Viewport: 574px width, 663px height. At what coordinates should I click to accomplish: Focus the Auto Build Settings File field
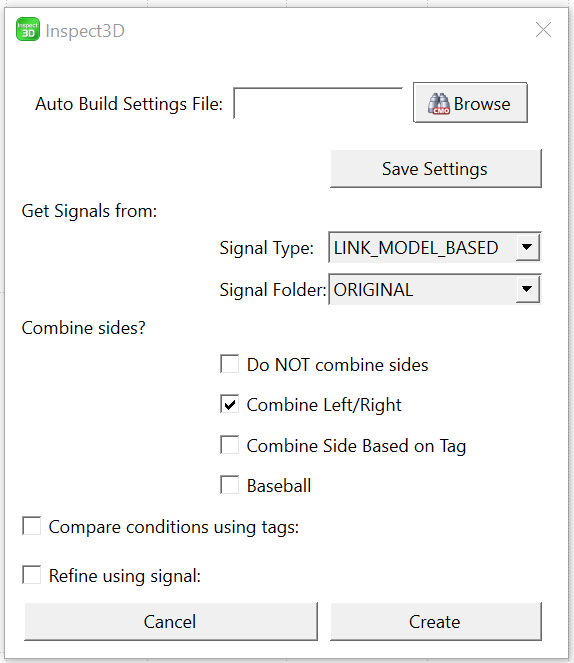point(318,103)
